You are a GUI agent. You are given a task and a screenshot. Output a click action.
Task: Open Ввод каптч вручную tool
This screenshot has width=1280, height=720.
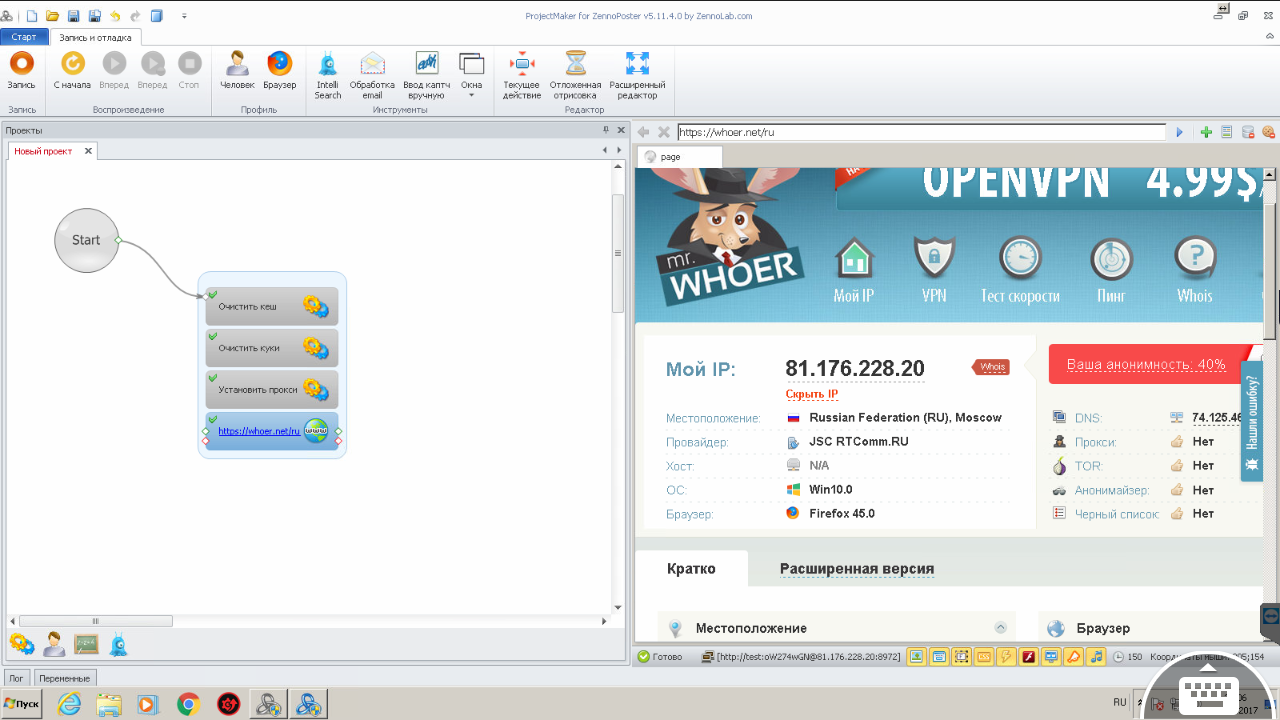[x=427, y=76]
